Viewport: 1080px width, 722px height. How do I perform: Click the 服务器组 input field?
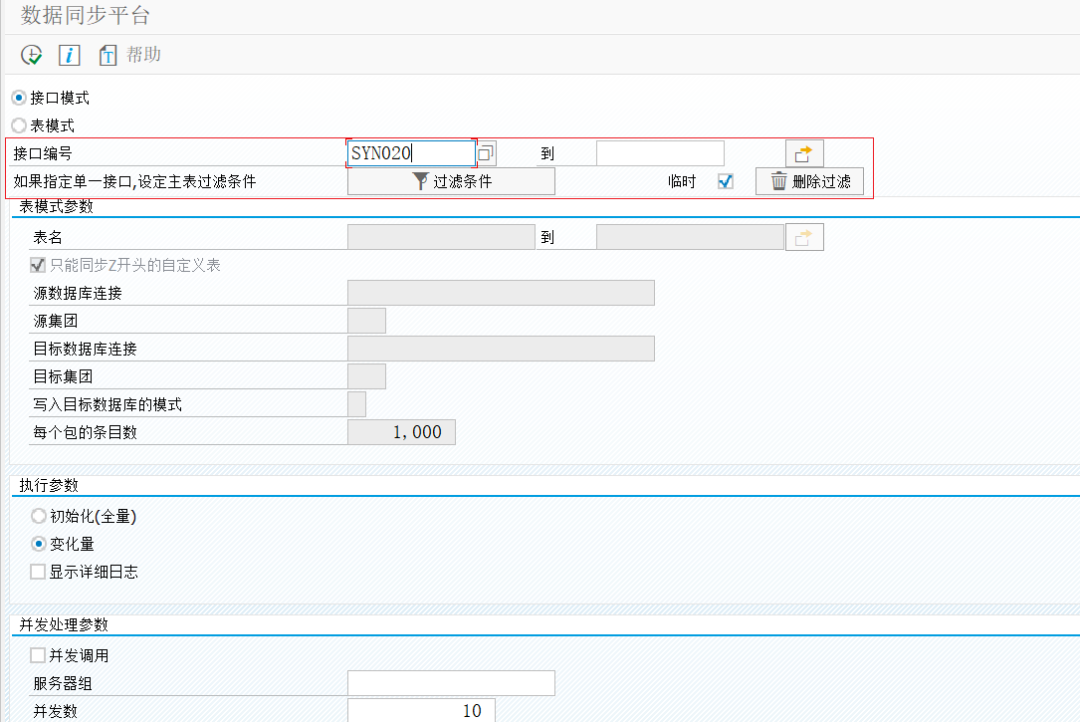click(451, 683)
